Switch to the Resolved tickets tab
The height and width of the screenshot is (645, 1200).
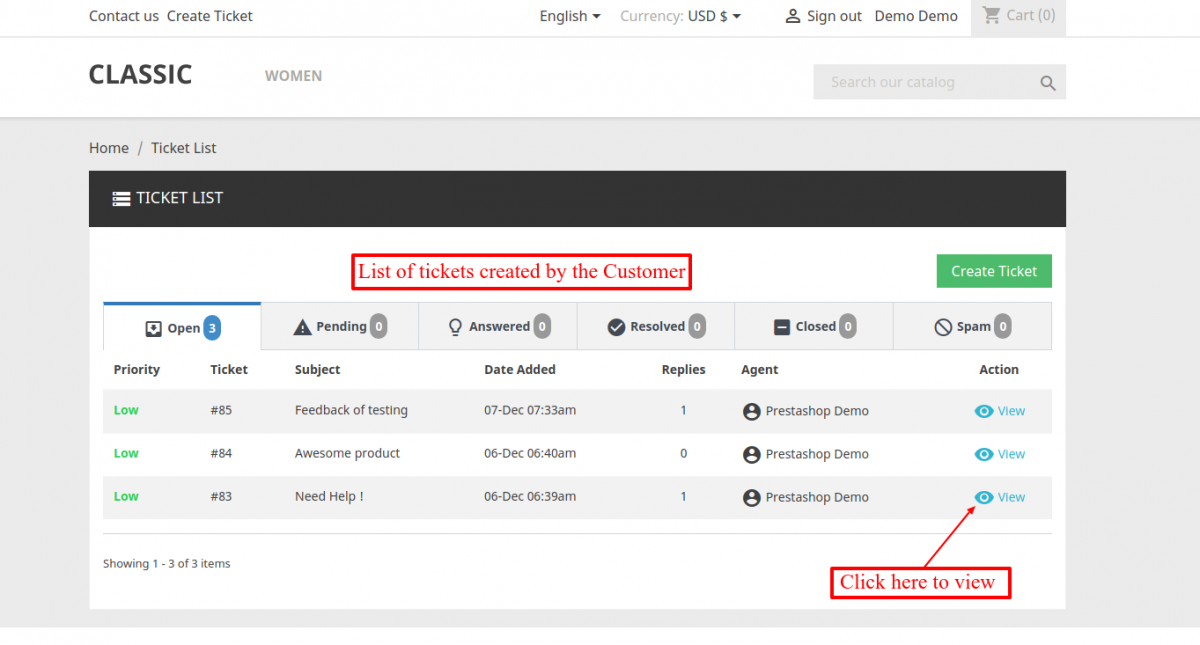coord(655,326)
